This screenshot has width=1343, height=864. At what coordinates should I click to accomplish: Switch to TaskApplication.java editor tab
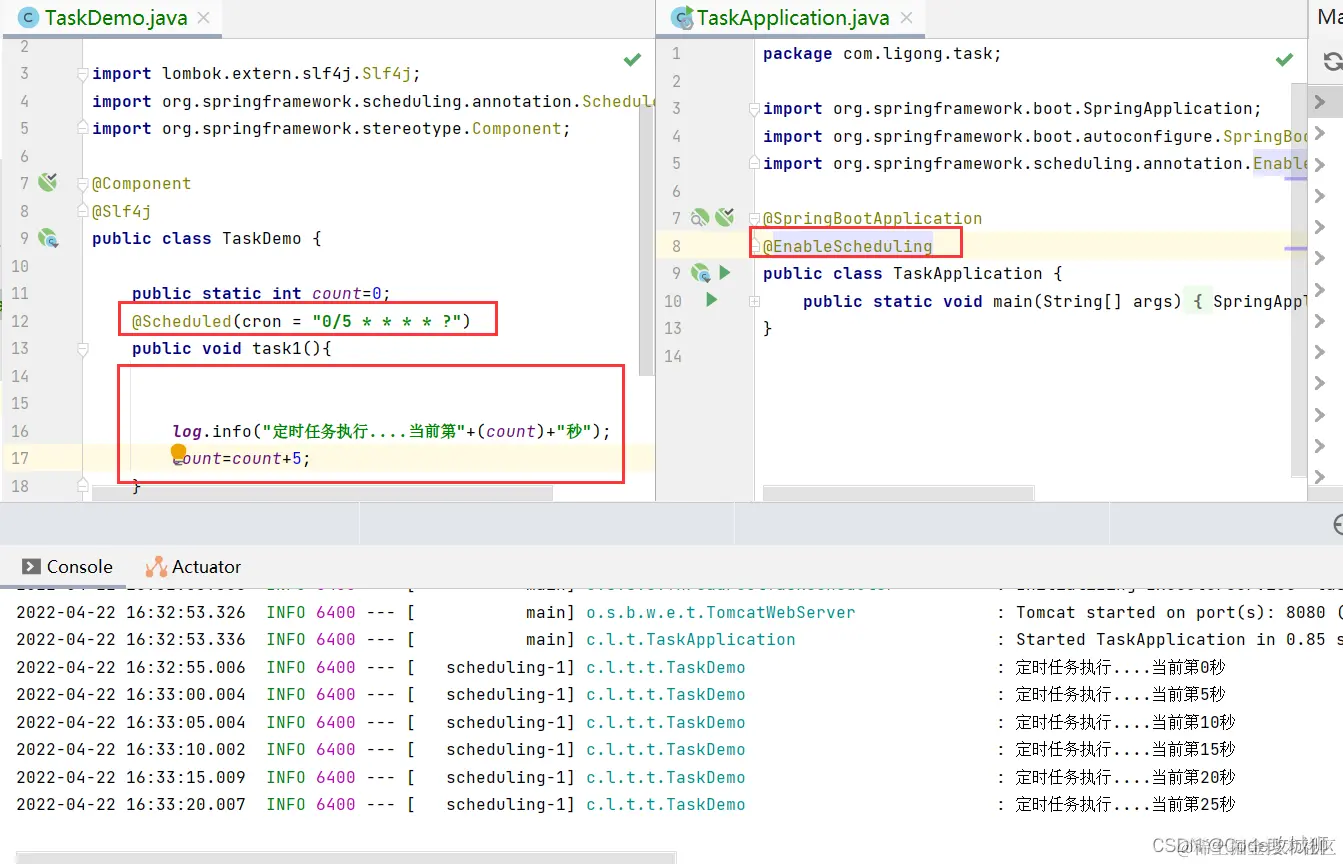[x=792, y=18]
